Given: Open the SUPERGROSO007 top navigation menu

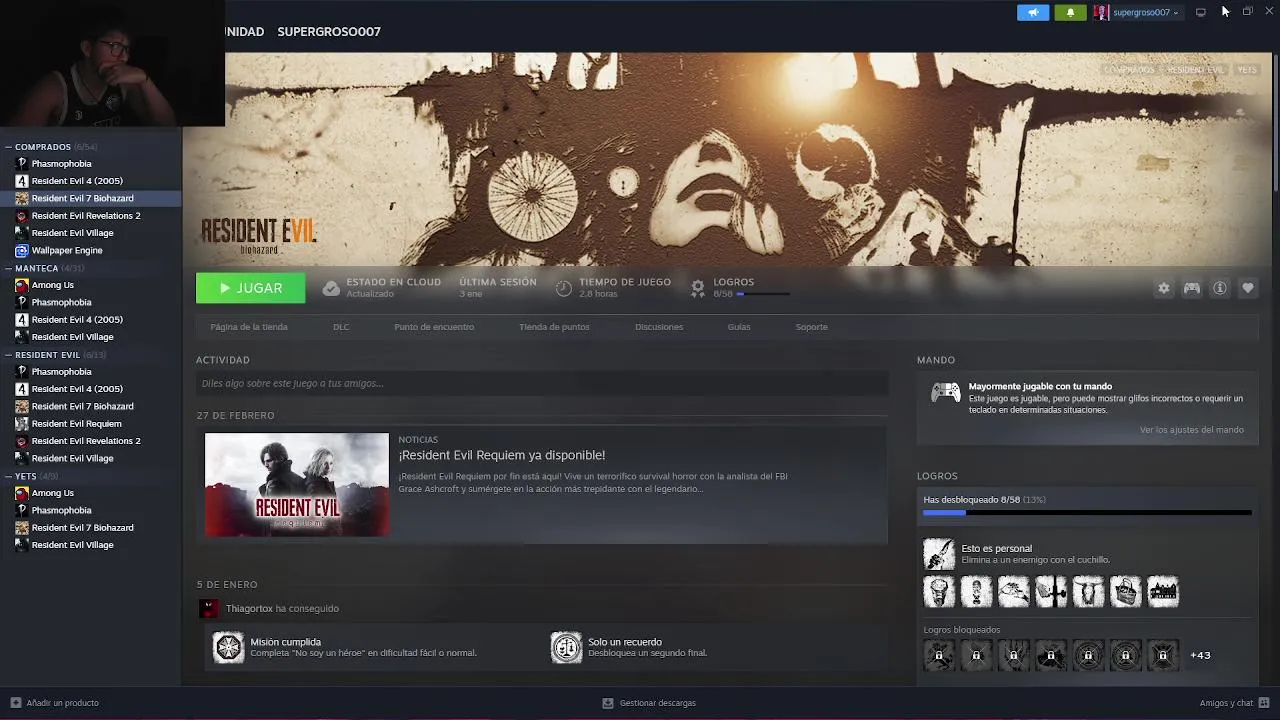Looking at the screenshot, I should (x=329, y=32).
